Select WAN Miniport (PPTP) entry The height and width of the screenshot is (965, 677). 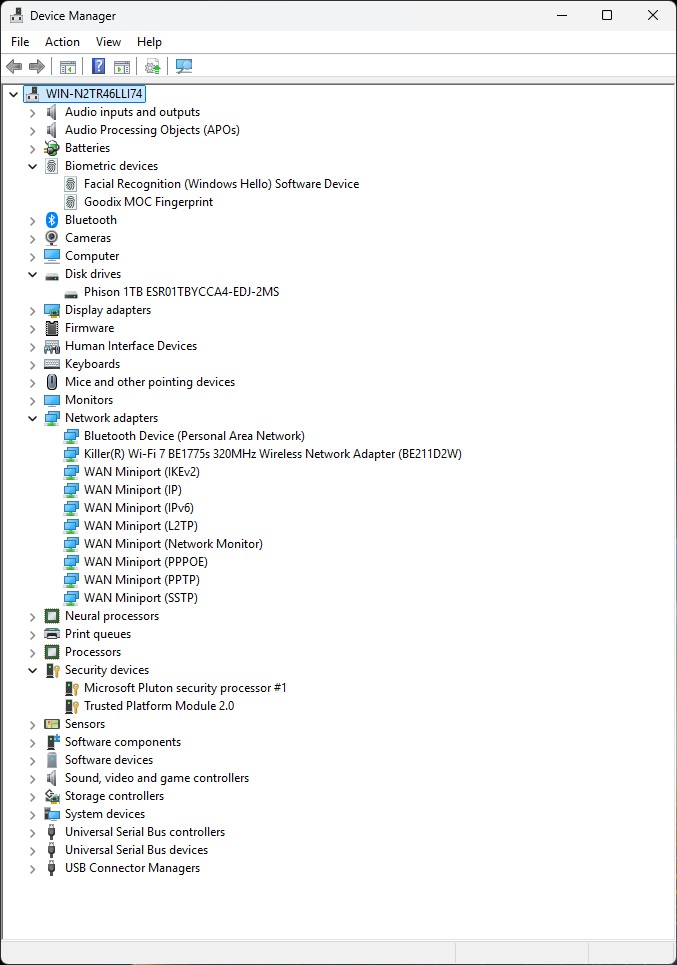(142, 580)
